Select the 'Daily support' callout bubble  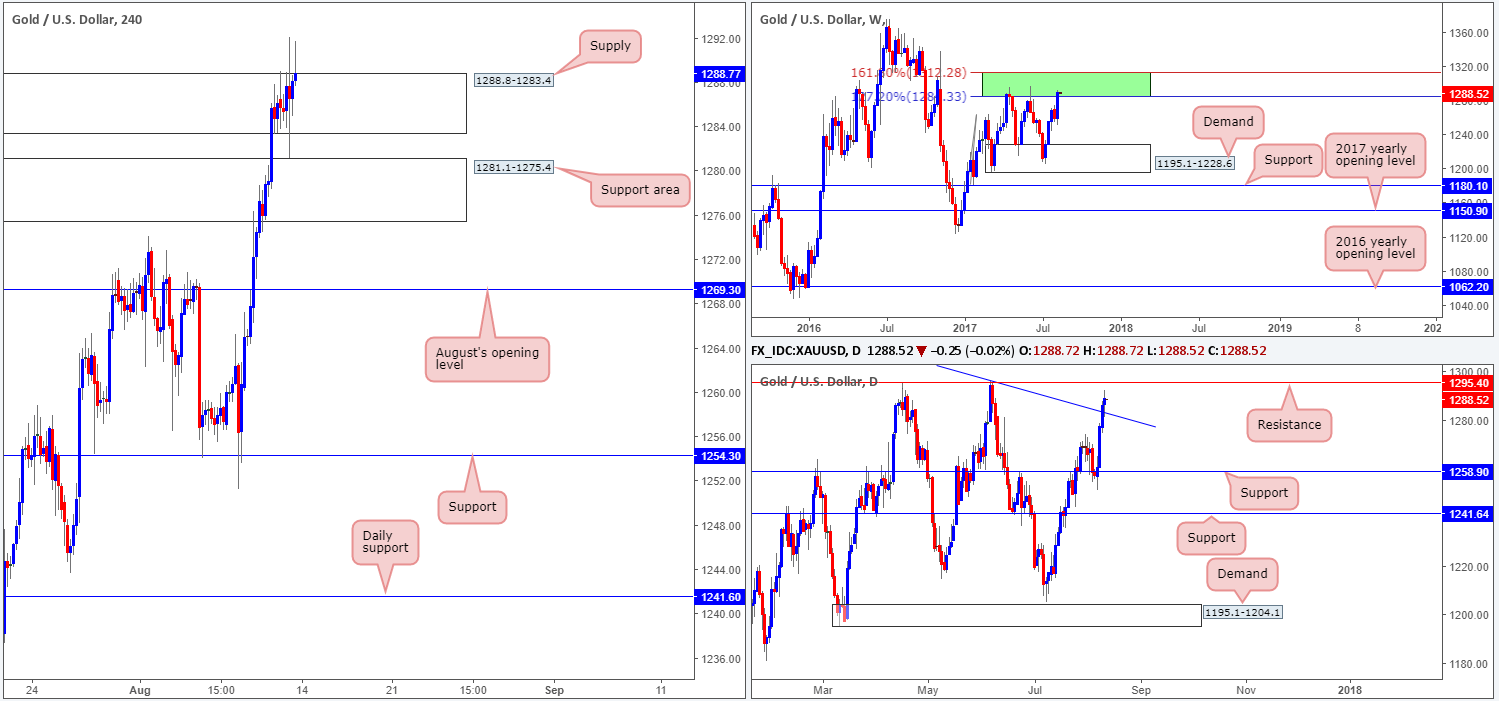tap(385, 541)
